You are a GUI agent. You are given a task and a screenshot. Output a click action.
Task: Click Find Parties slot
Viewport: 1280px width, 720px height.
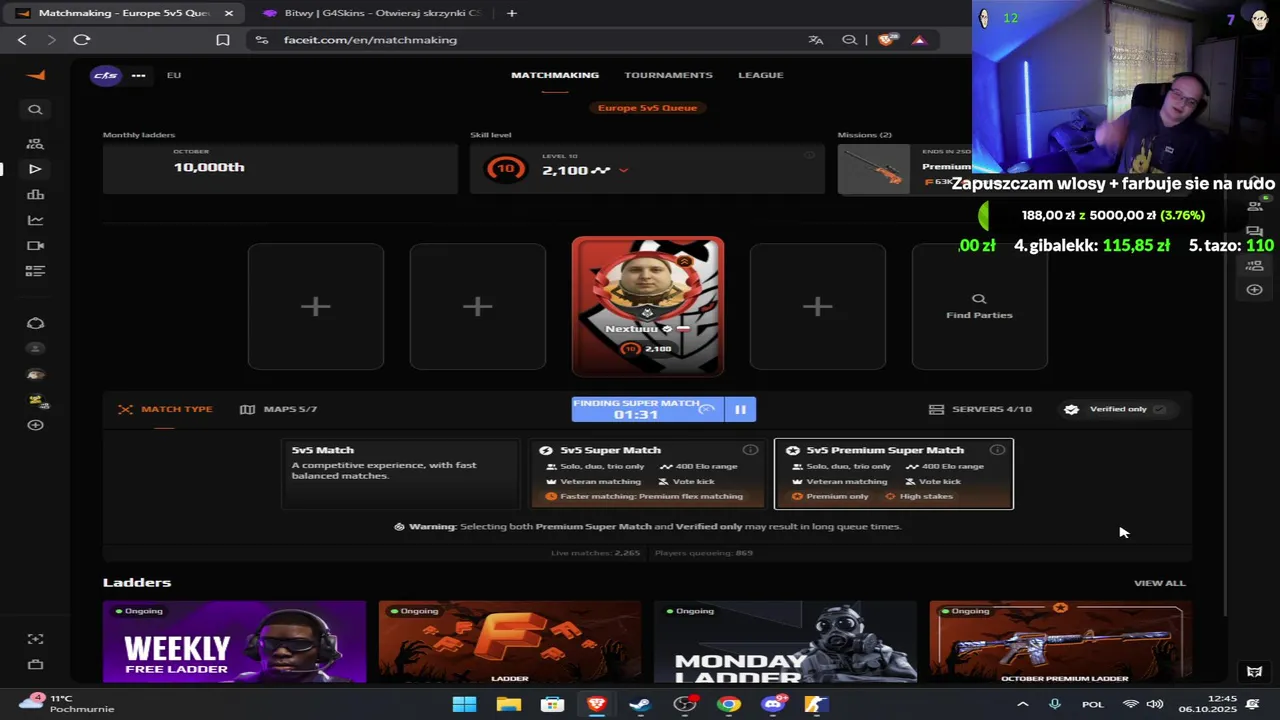pyautogui.click(x=980, y=307)
